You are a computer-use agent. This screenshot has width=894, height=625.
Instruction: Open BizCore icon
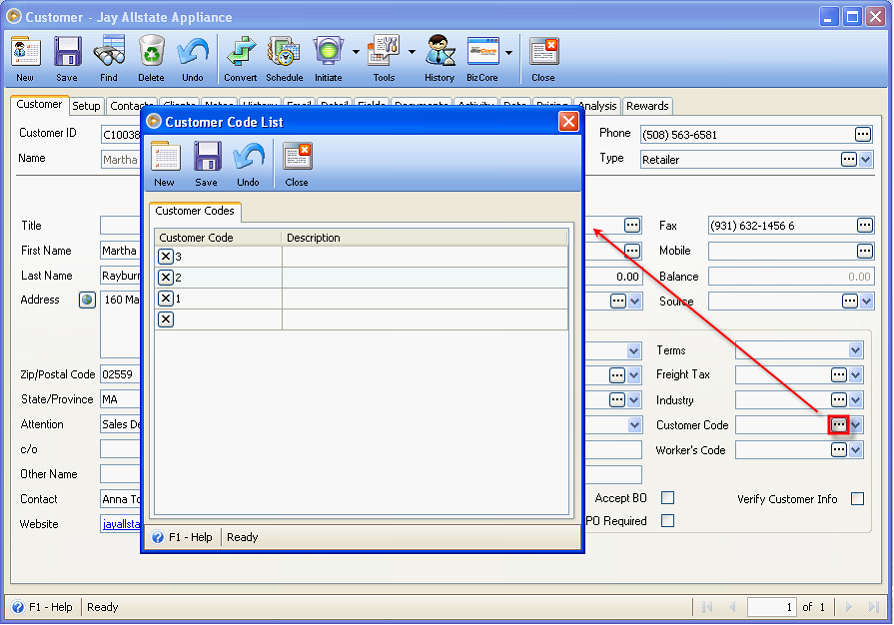[482, 59]
